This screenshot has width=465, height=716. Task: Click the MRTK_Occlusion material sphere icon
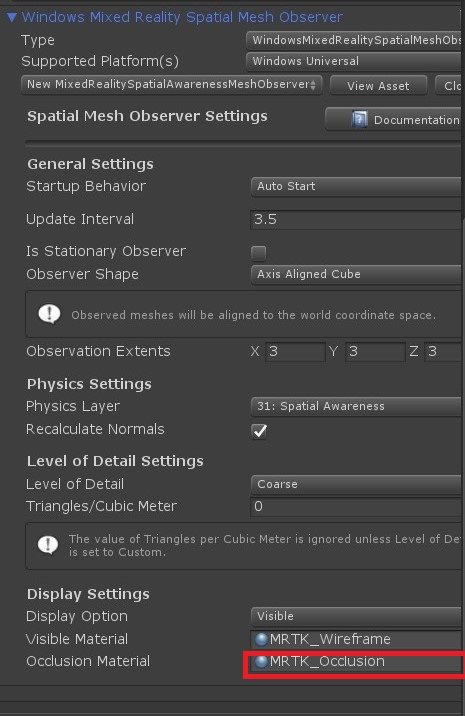[x=261, y=661]
